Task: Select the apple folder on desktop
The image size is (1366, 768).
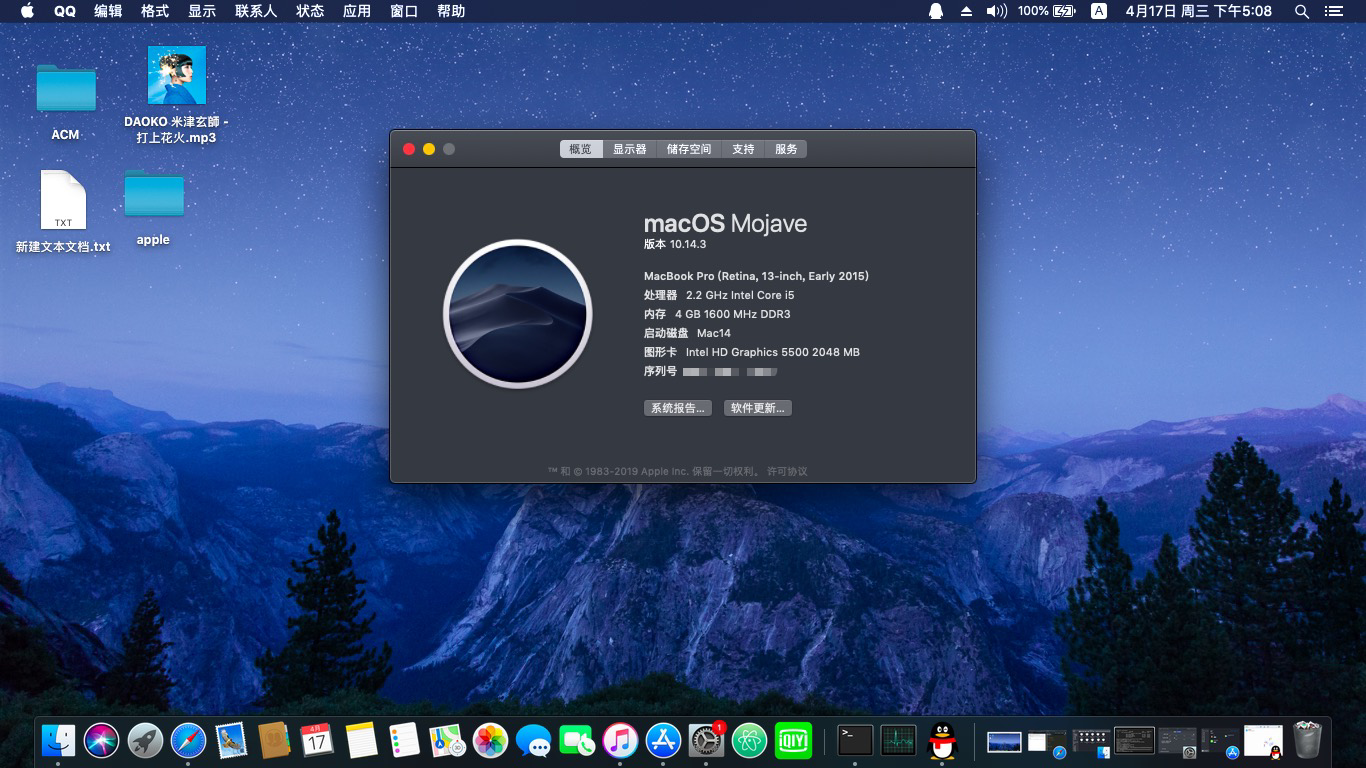Action: (153, 207)
